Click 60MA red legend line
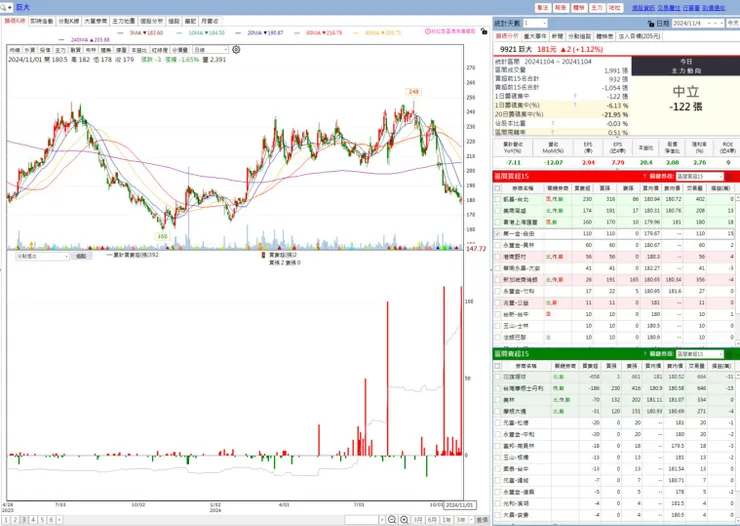Screen dimensions: 740x526 [296, 33]
